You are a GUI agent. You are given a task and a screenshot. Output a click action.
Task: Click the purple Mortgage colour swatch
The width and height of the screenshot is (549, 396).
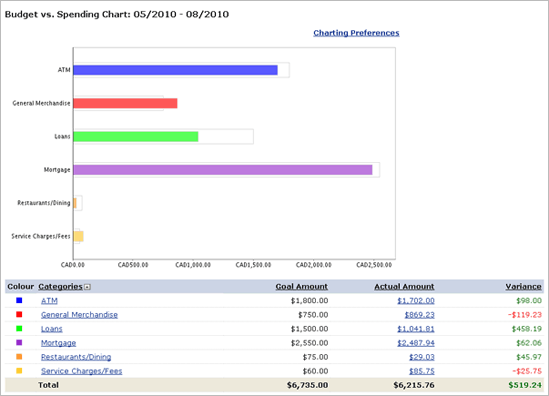pos(19,342)
